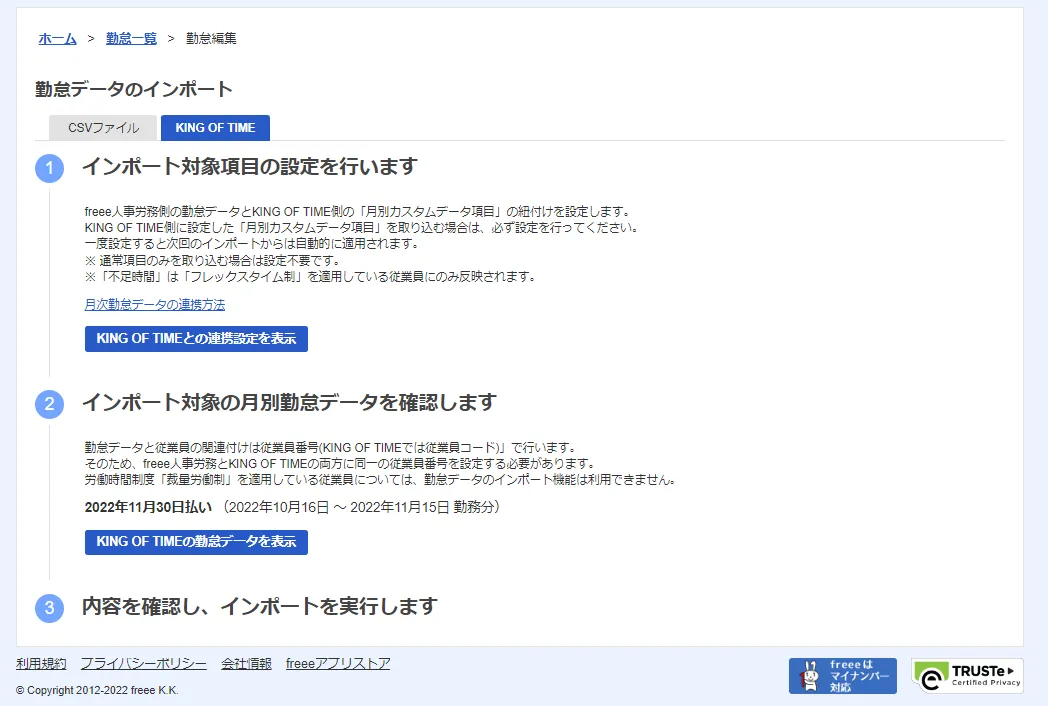Click the Copyright 2012-2022 freee K.K. text
This screenshot has width=1048, height=706.
(98, 691)
